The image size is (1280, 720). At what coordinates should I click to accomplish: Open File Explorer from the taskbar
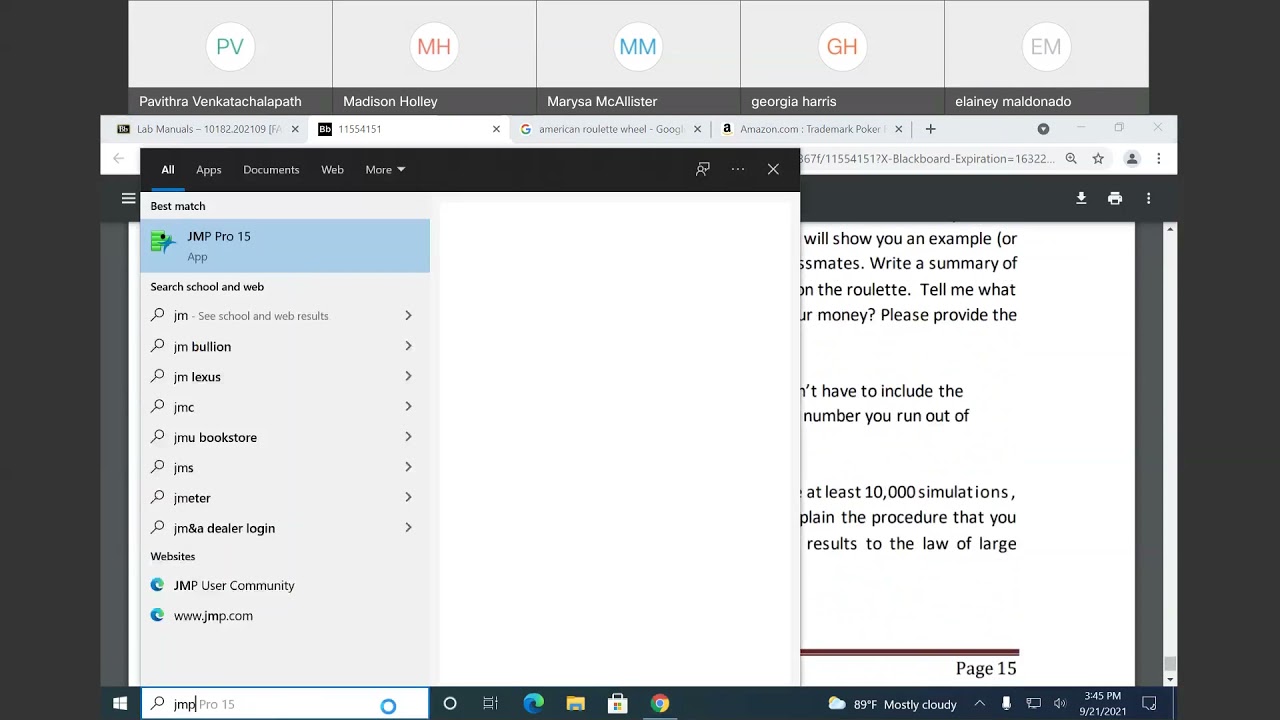tap(576, 704)
